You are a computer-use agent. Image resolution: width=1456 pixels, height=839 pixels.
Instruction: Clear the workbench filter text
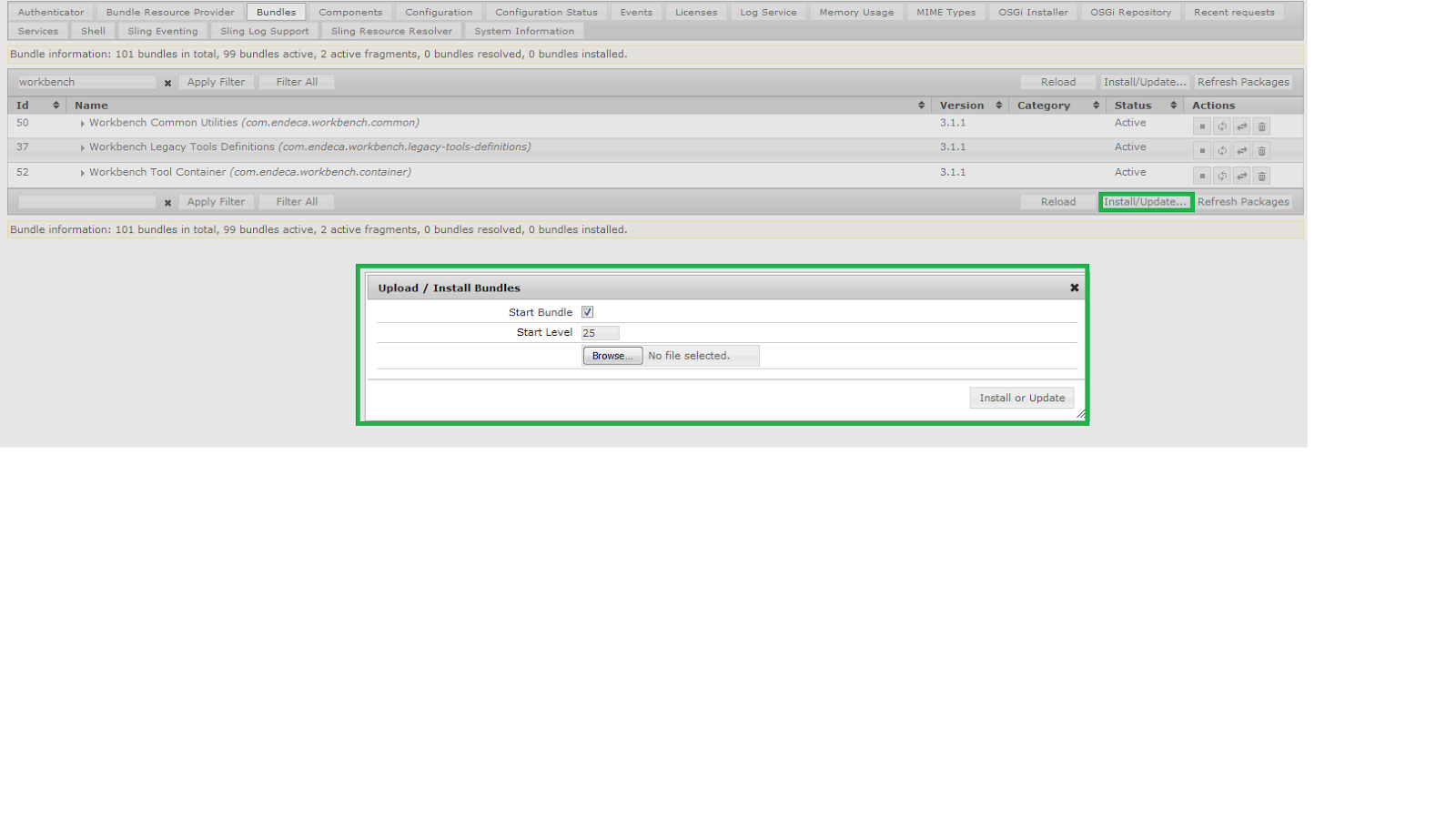pos(167,82)
